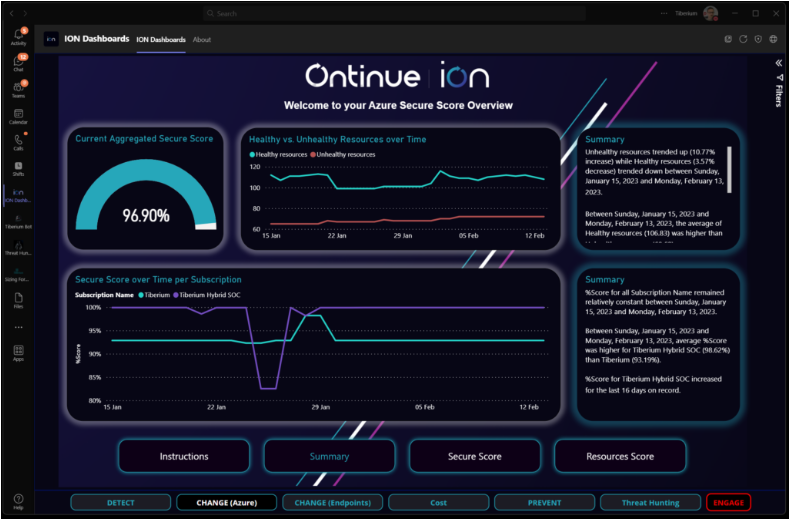The image size is (791, 519).
Task: Click the Summary page button
Action: pos(329,456)
